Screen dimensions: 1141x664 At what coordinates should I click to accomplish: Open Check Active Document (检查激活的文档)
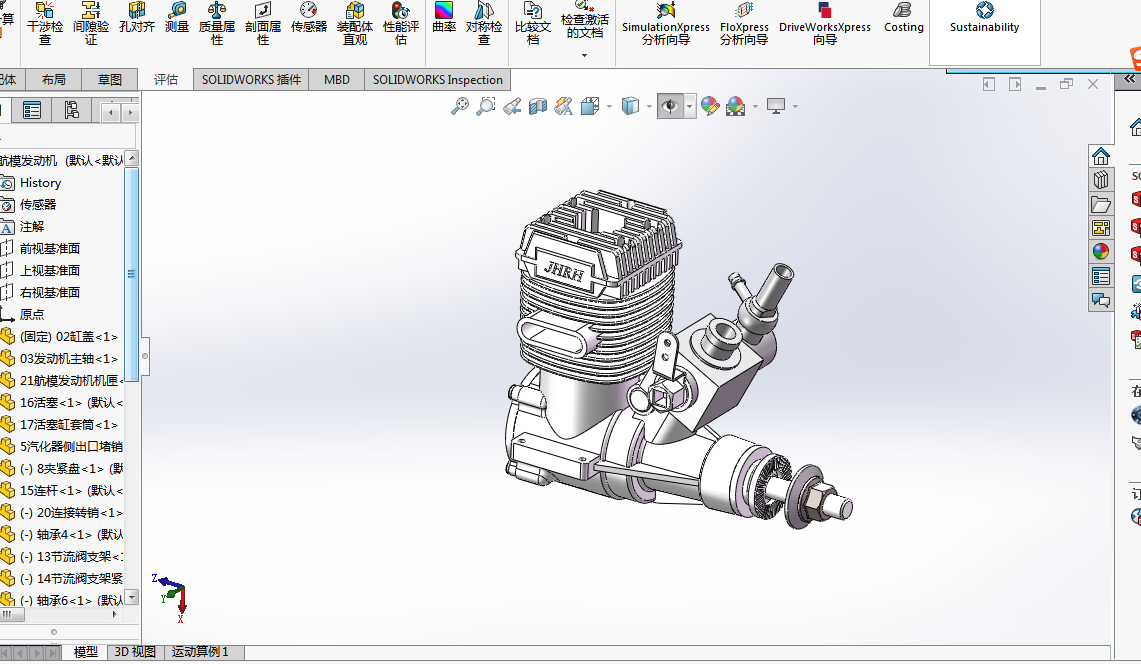point(584,20)
